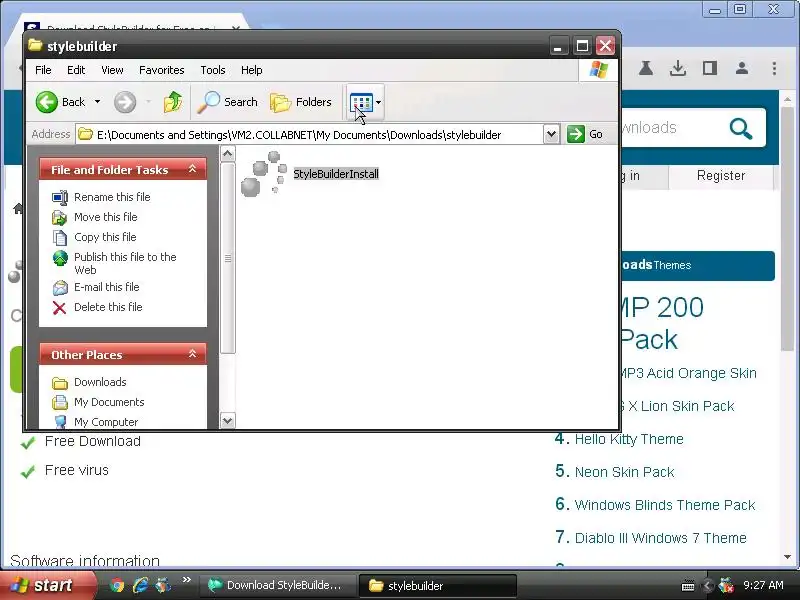Image resolution: width=800 pixels, height=600 pixels.
Task: Open Windows Blinds Theme Pack link
Action: tap(665, 505)
